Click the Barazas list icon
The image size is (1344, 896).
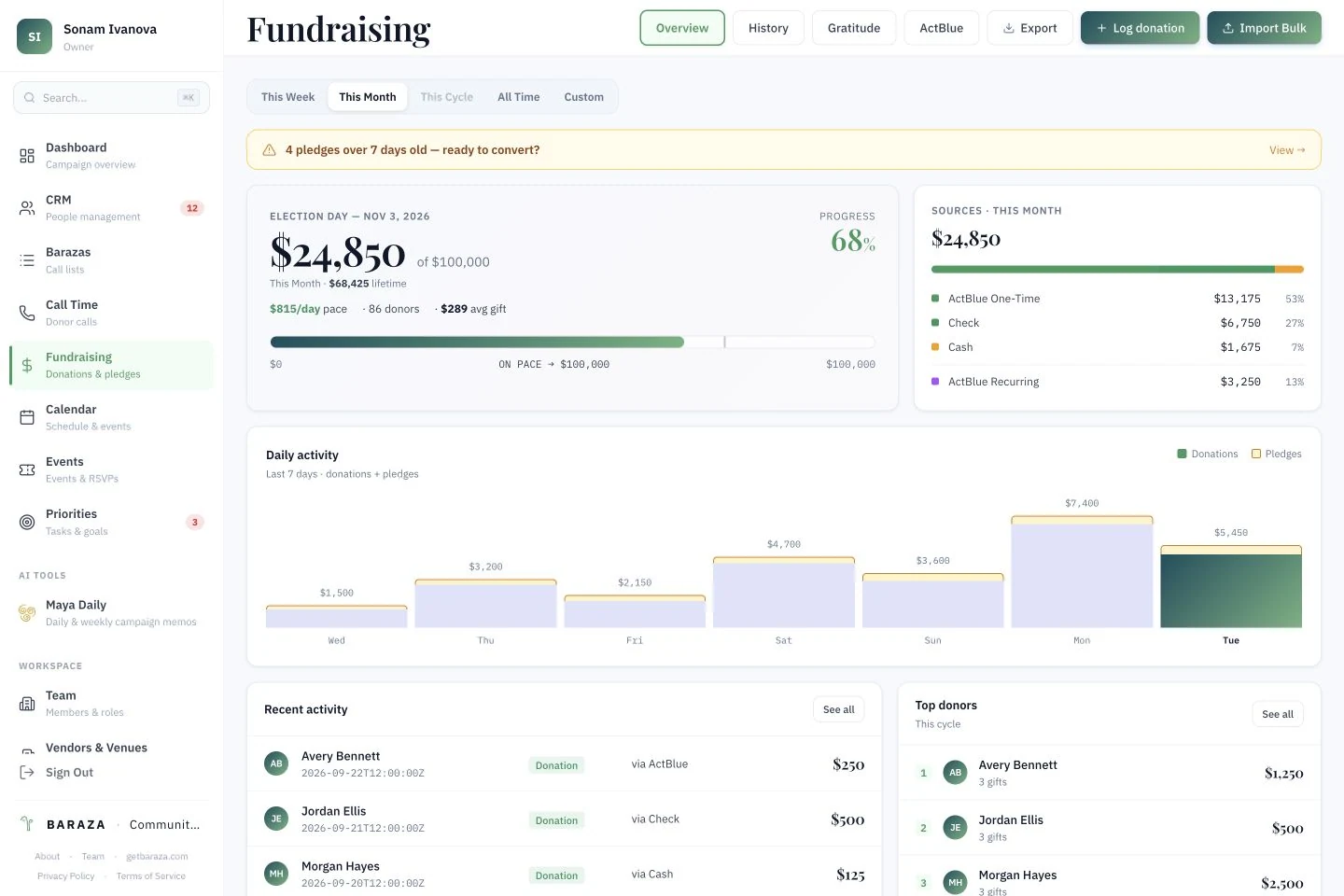click(27, 260)
